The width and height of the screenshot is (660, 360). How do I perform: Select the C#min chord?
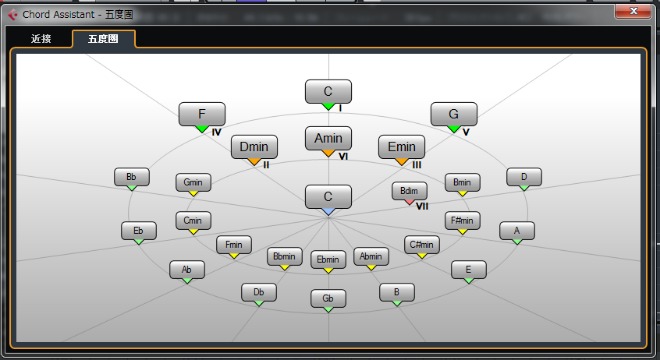click(422, 245)
